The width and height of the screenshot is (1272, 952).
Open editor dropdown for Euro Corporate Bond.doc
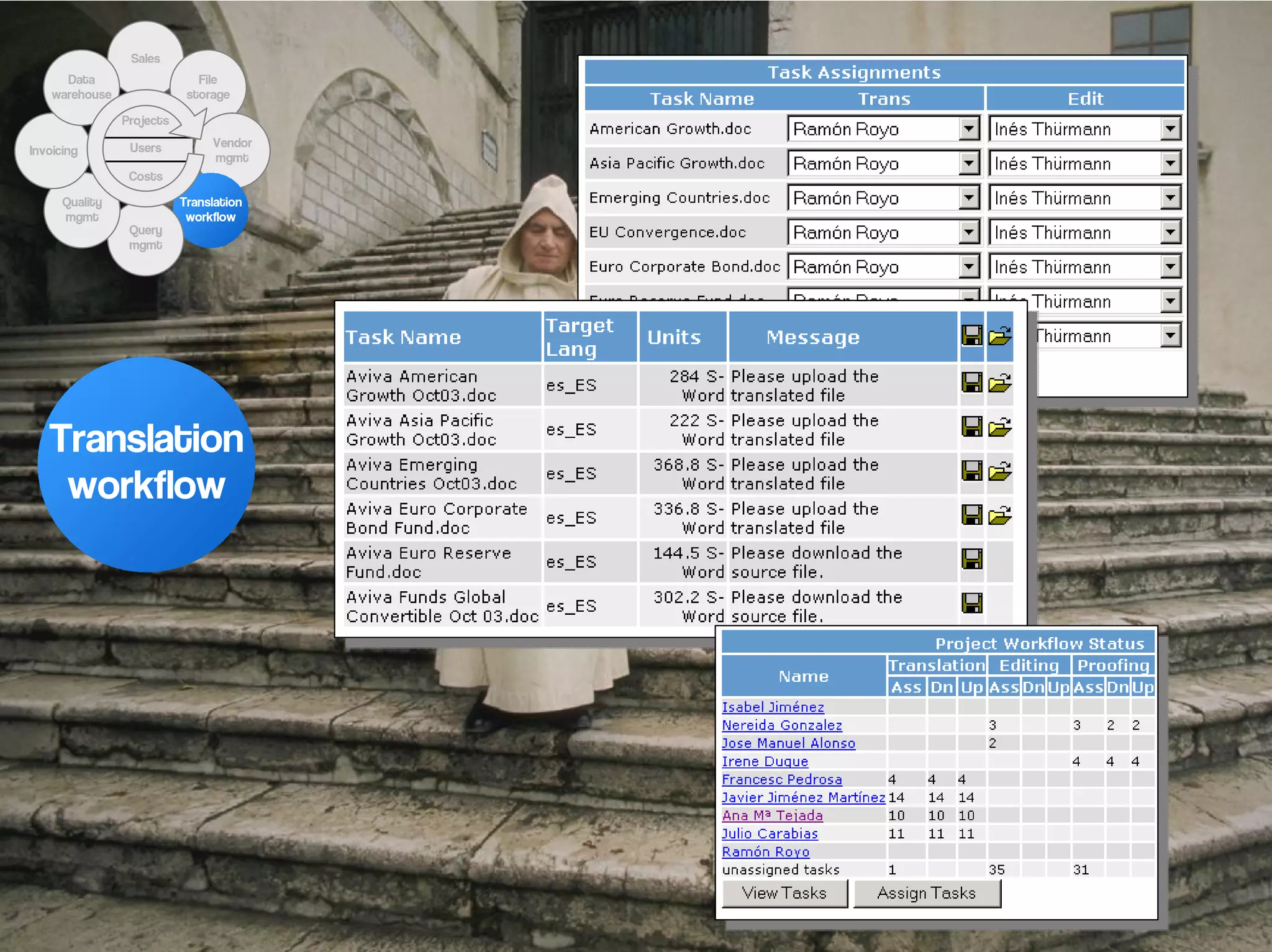pos(1170,267)
